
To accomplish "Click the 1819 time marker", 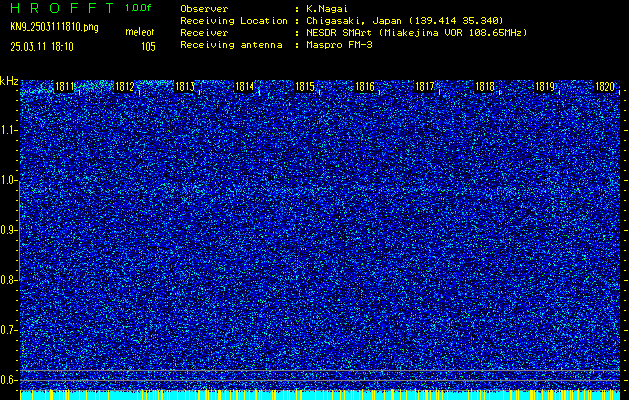I will [545, 87].
